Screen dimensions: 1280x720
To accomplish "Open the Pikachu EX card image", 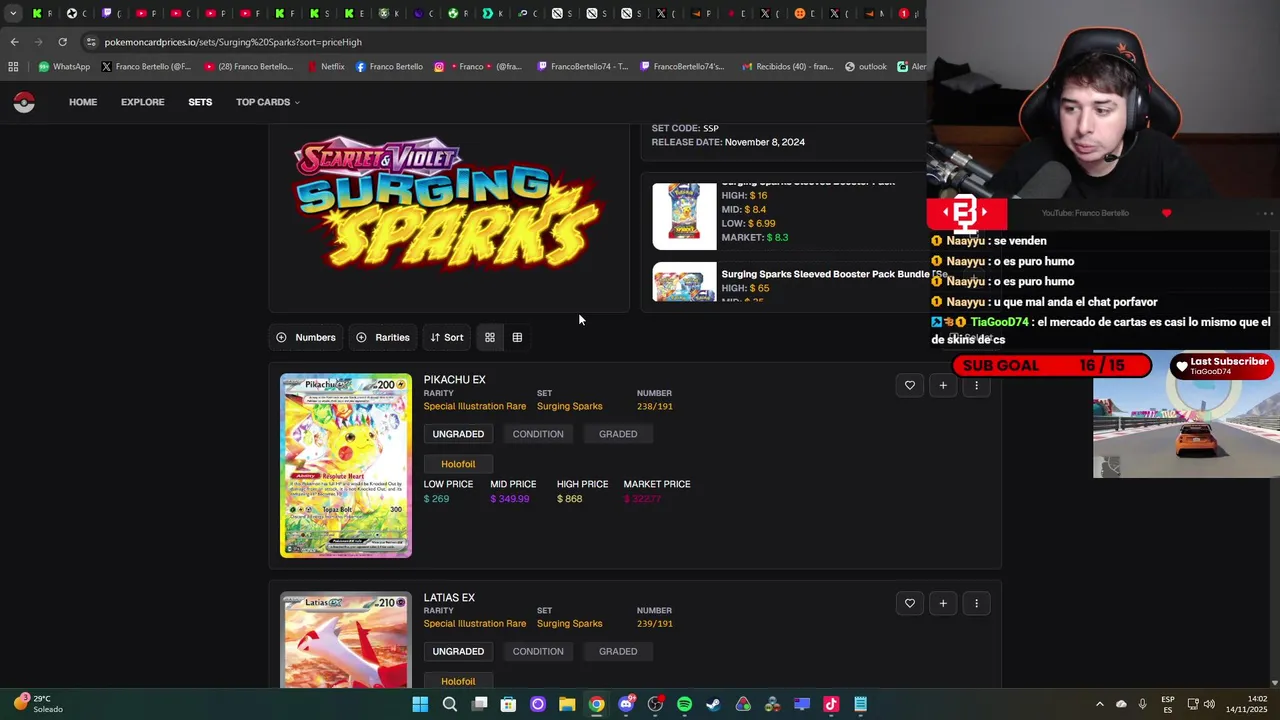I will [x=346, y=465].
